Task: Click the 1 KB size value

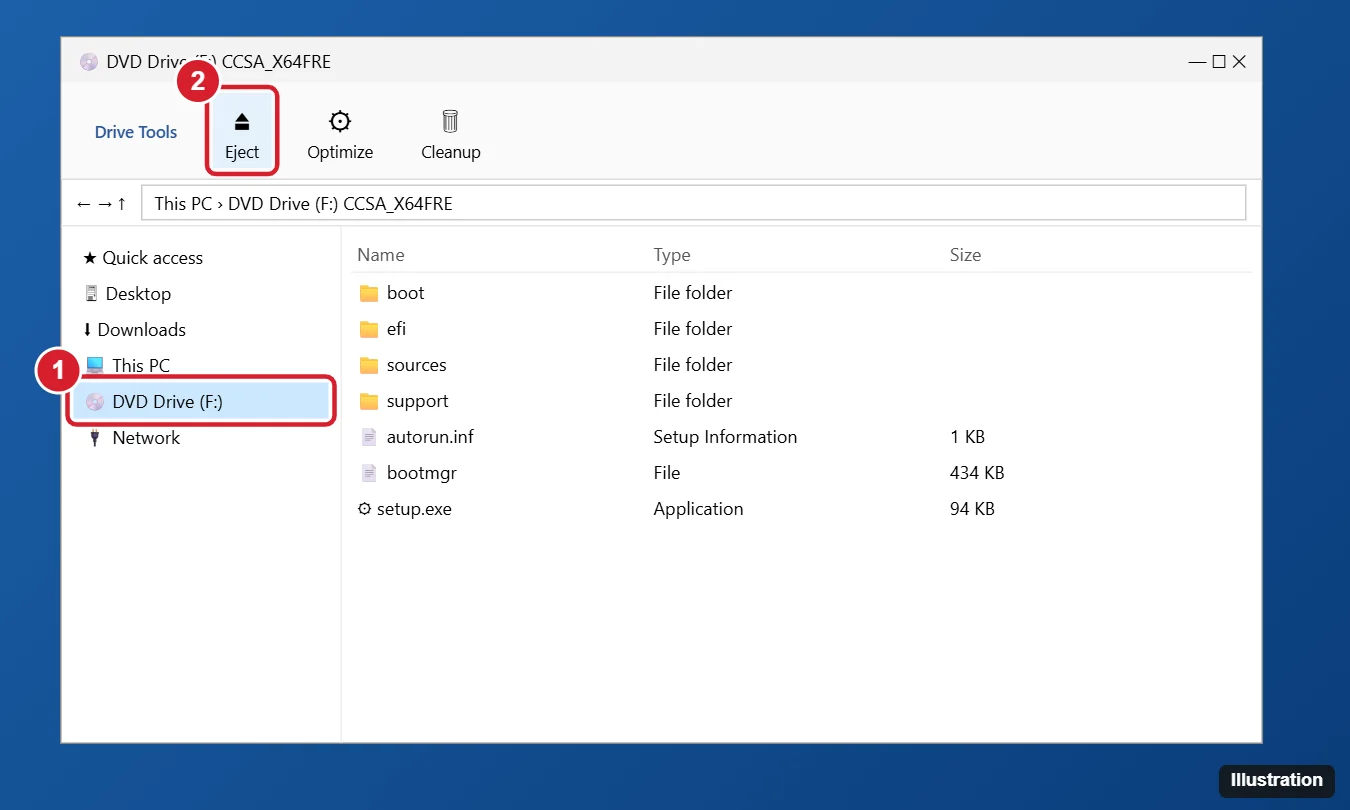Action: click(967, 437)
